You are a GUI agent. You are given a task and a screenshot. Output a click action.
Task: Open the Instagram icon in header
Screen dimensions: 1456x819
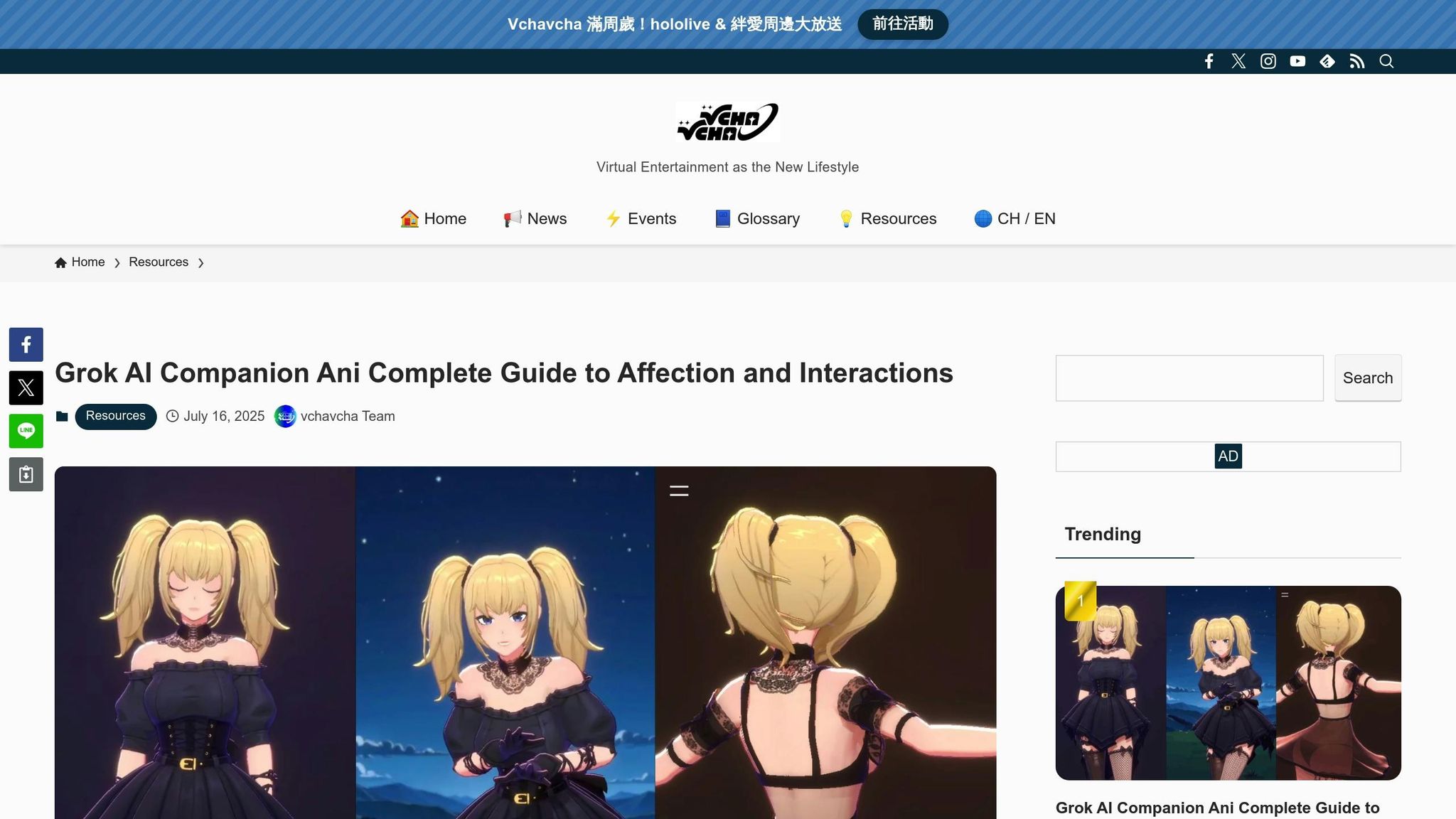coord(1268,61)
